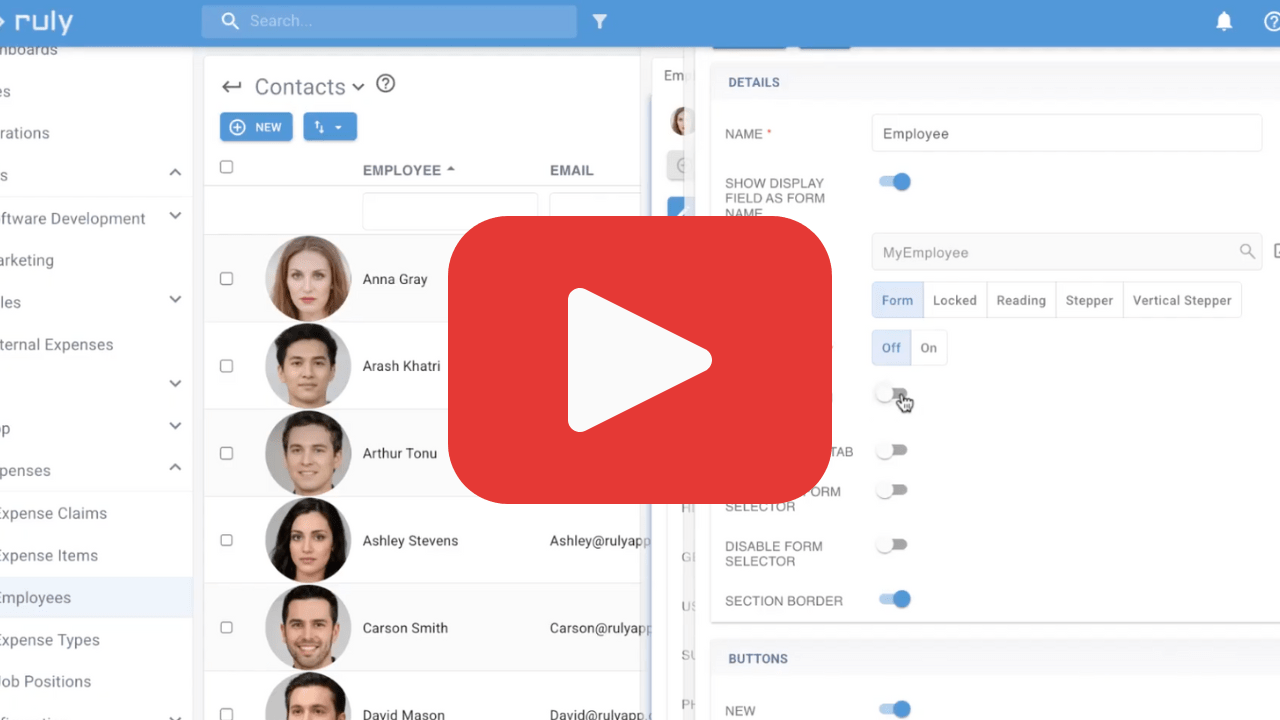The image size is (1280, 720).
Task: Click the name "Arash Khatri"
Action: point(402,366)
